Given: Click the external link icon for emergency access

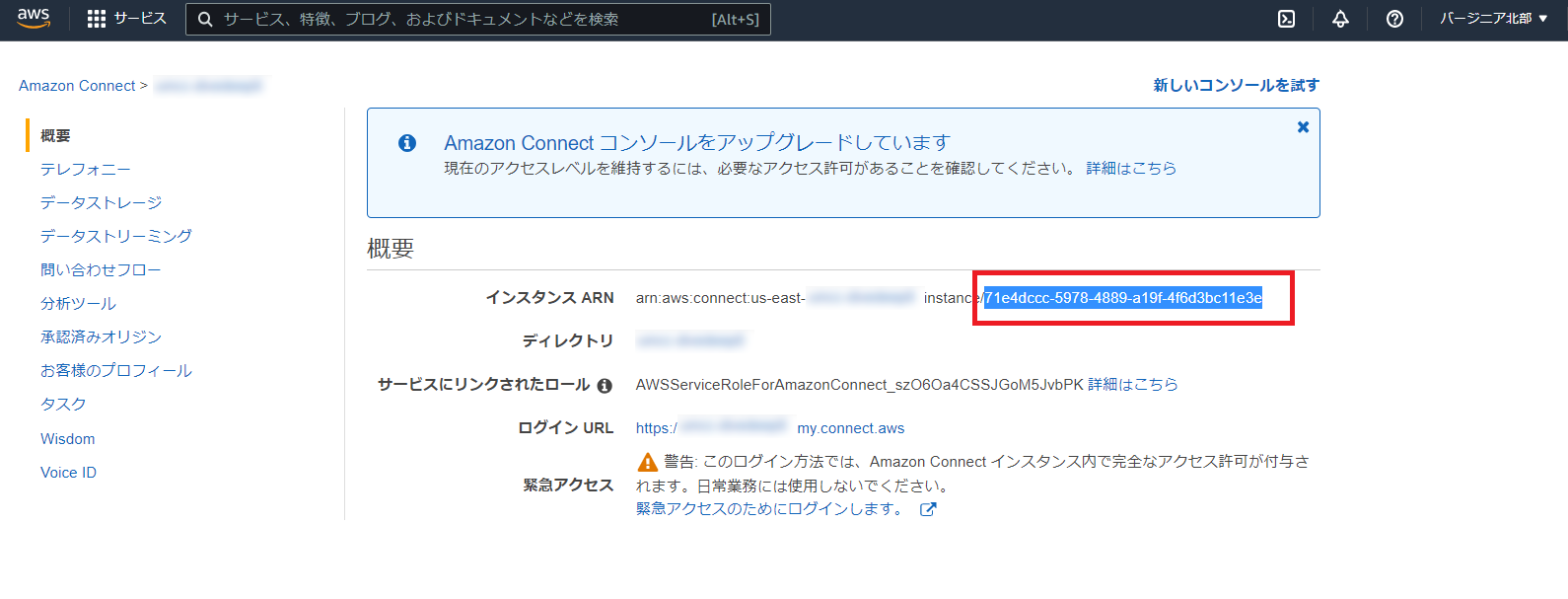Looking at the screenshot, I should 928,510.
